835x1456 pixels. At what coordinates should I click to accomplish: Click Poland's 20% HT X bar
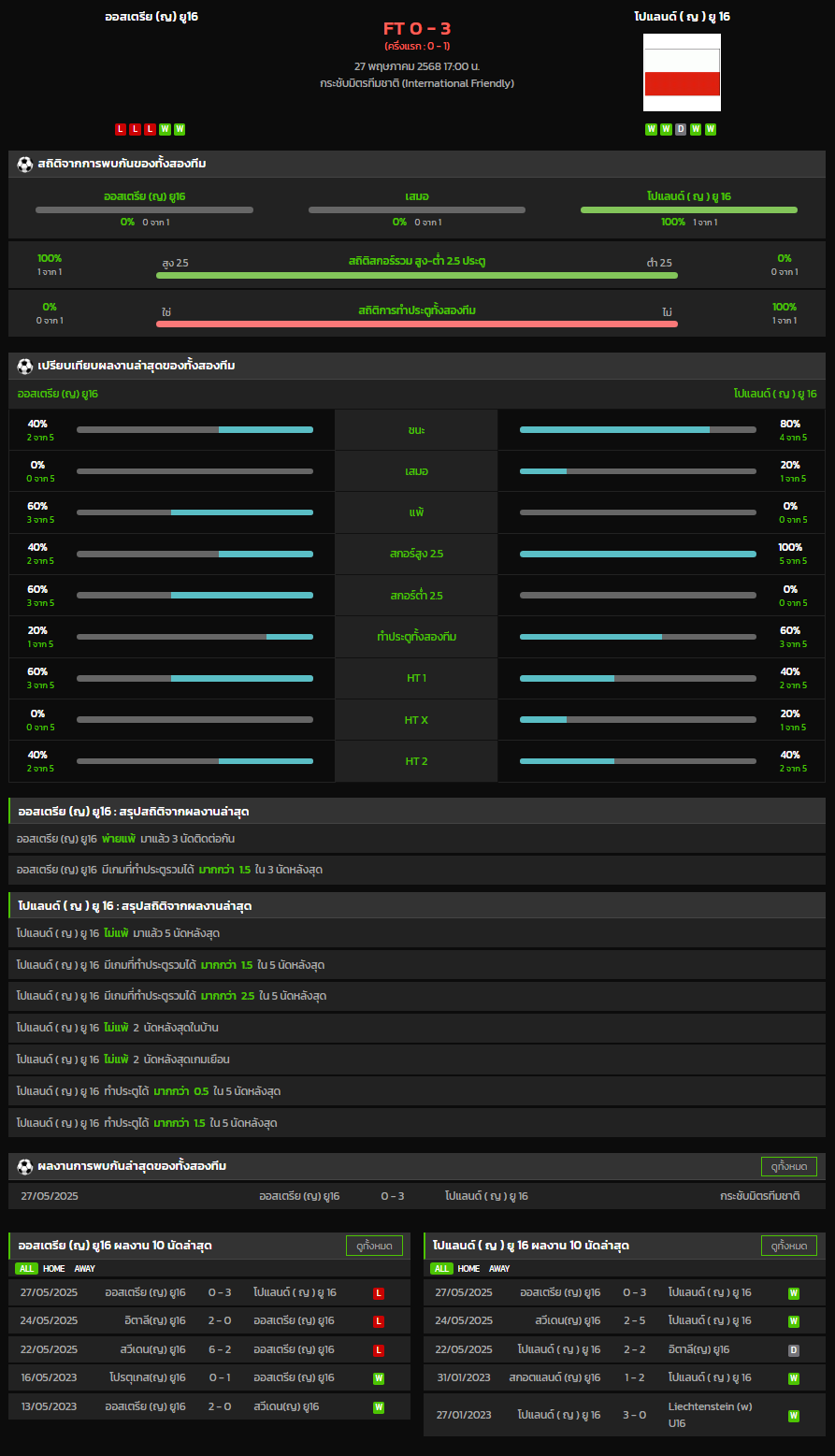[x=638, y=719]
